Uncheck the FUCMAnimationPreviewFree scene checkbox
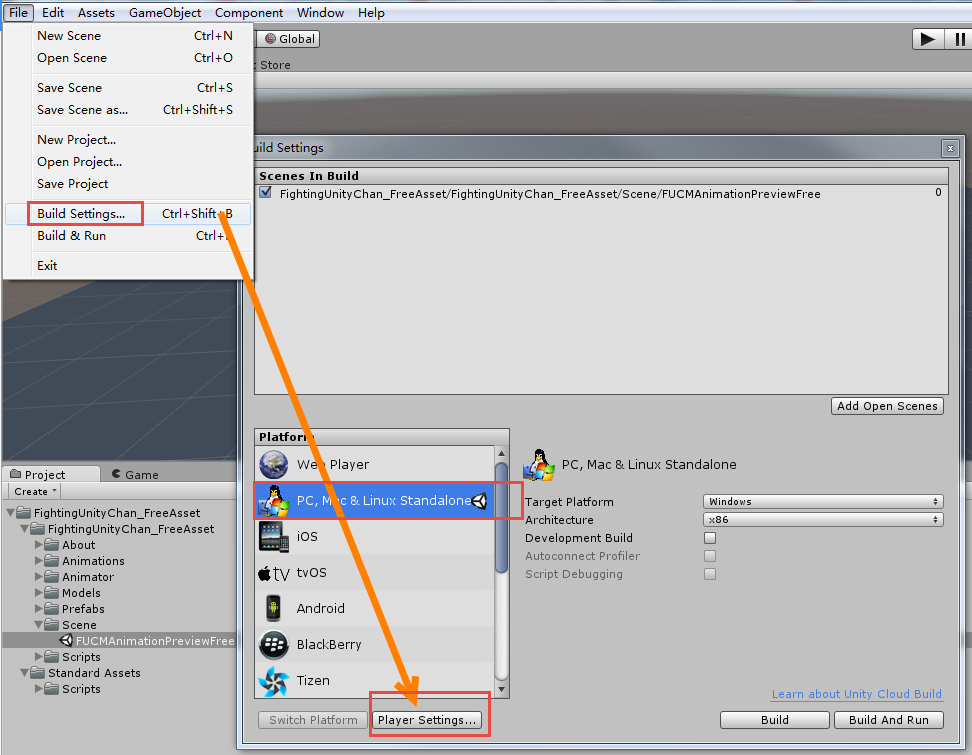 [266, 192]
